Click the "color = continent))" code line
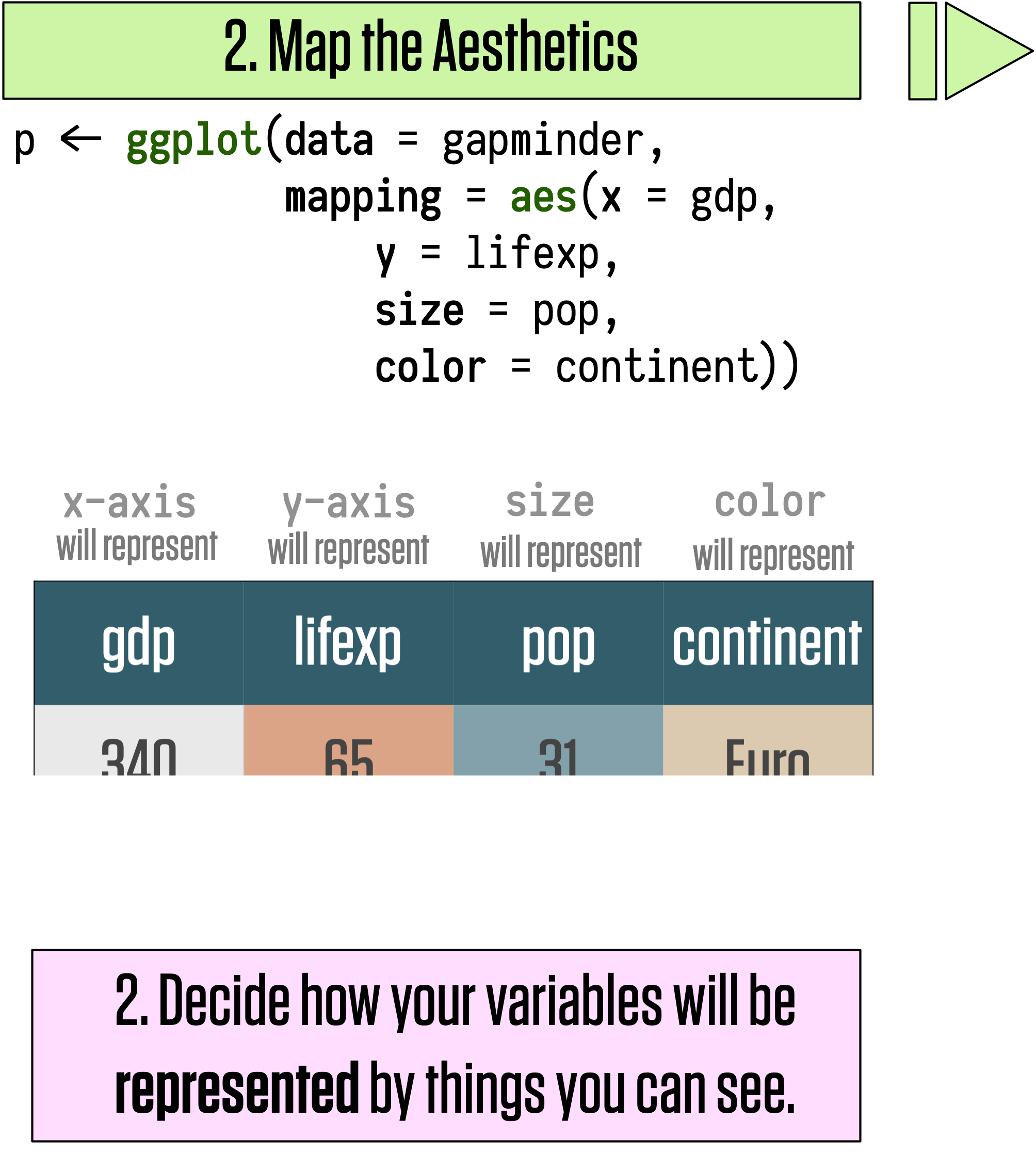The image size is (1036, 1154). [x=586, y=367]
